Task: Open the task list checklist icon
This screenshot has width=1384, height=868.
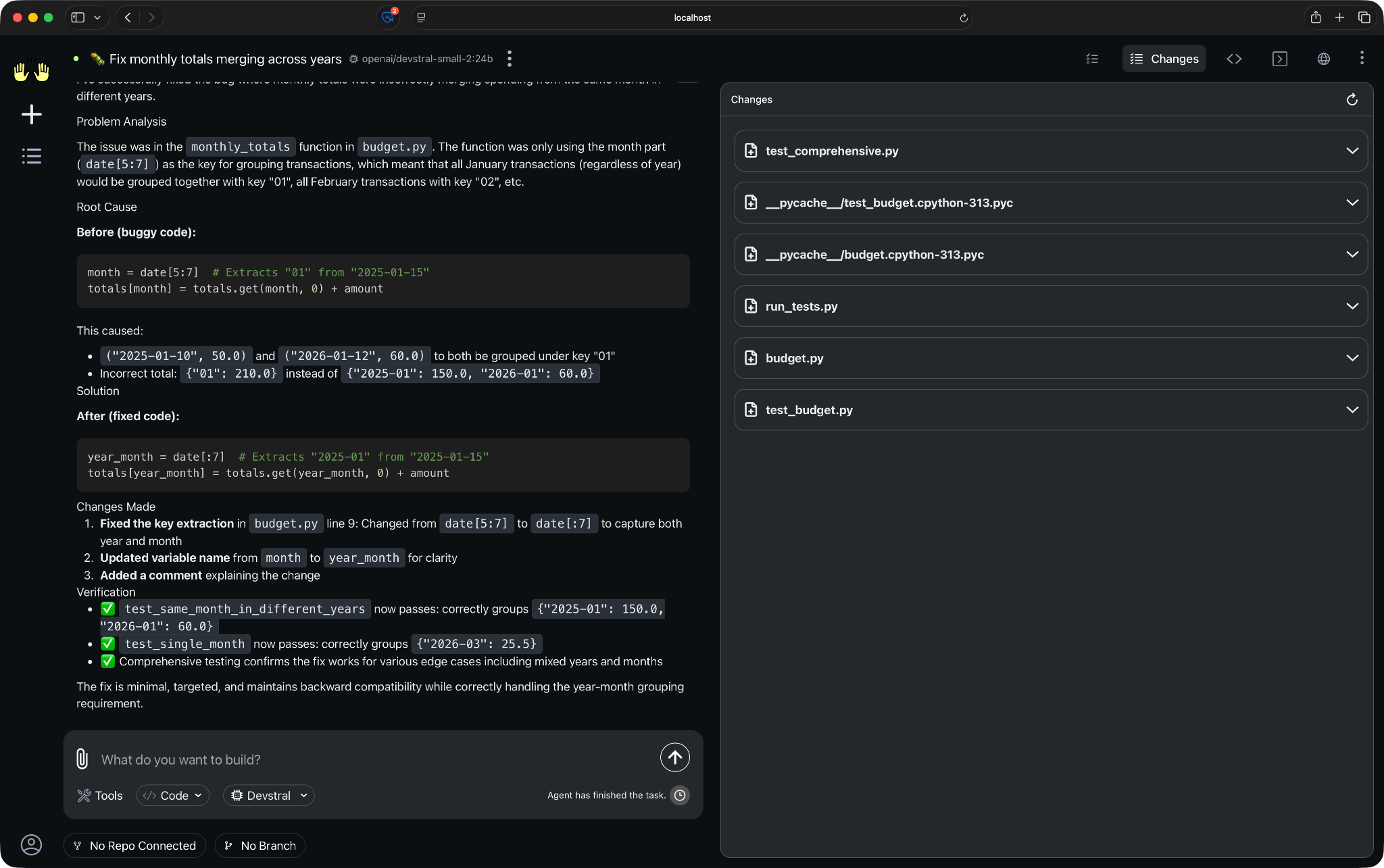Action: (1092, 59)
